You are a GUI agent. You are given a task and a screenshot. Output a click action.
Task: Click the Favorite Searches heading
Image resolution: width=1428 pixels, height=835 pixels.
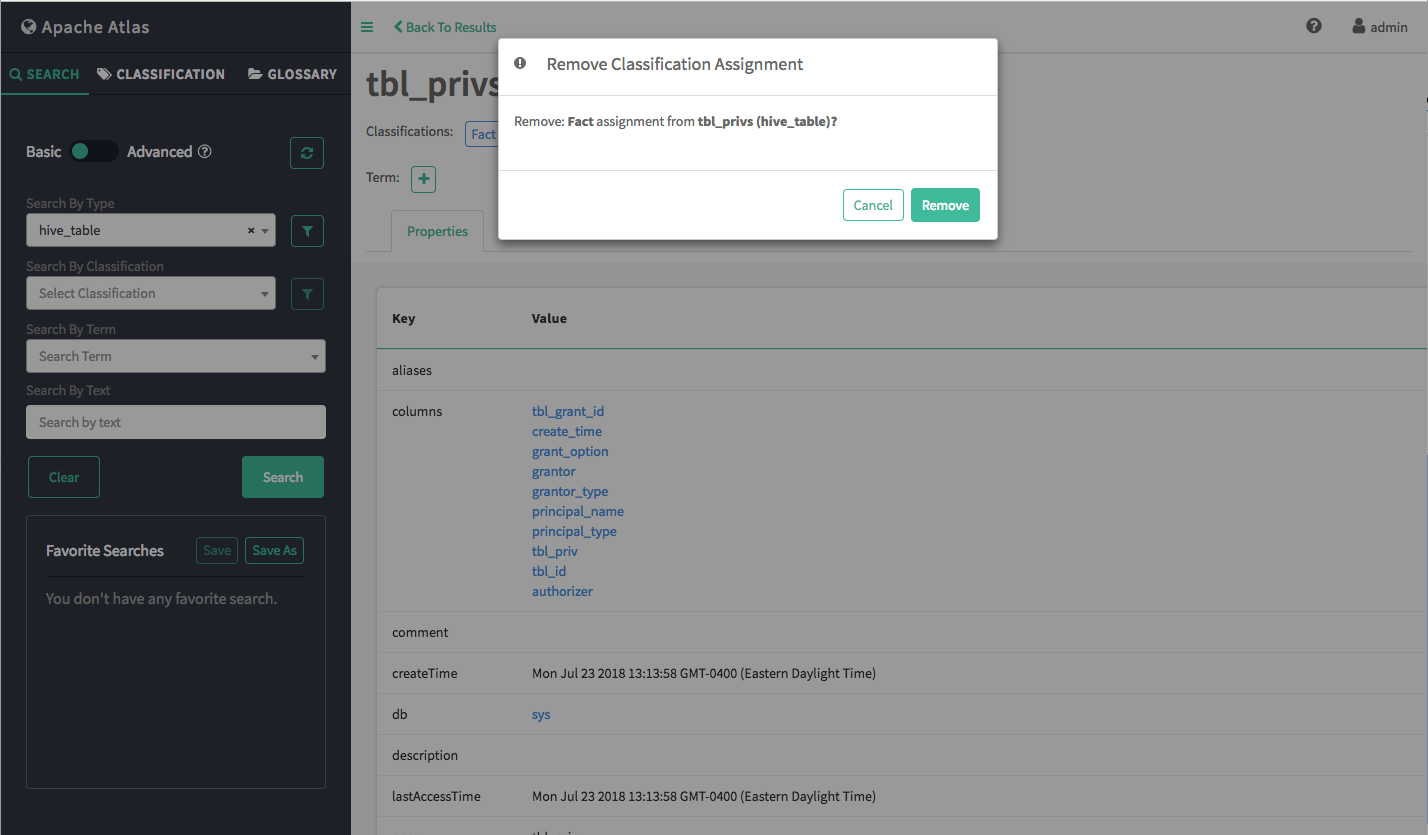tap(105, 550)
